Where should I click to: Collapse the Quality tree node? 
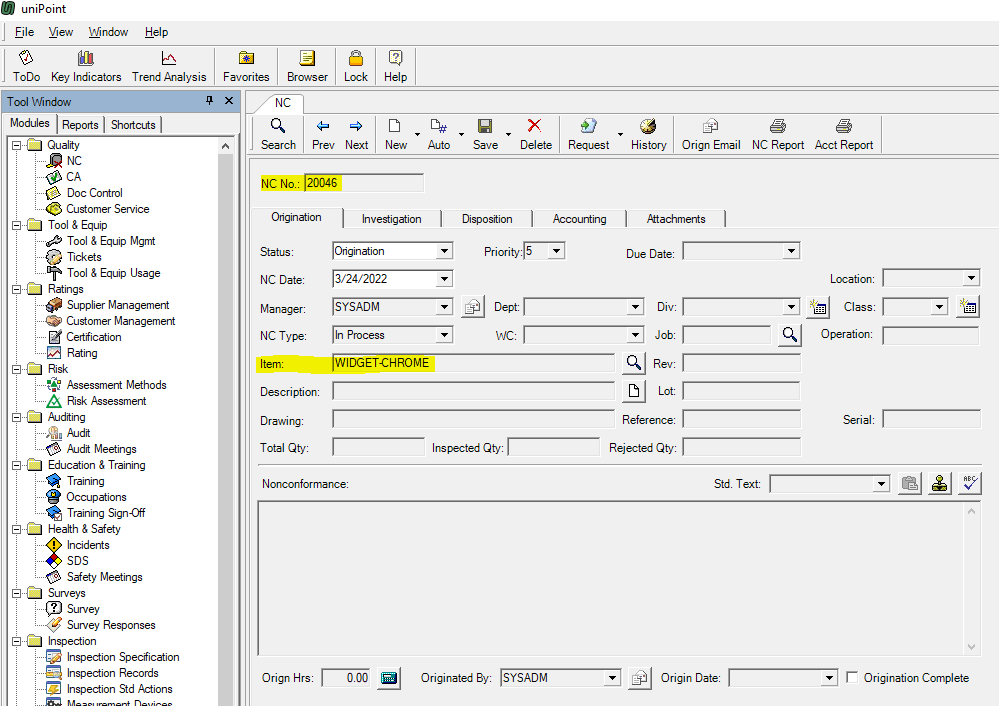17,145
